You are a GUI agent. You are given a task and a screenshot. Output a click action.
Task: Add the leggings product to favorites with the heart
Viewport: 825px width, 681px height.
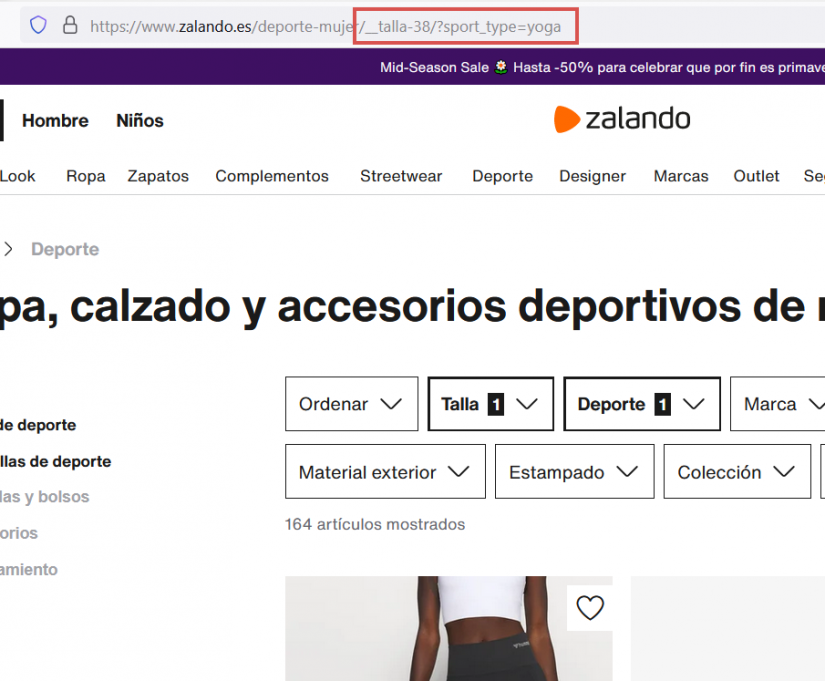tap(590, 607)
